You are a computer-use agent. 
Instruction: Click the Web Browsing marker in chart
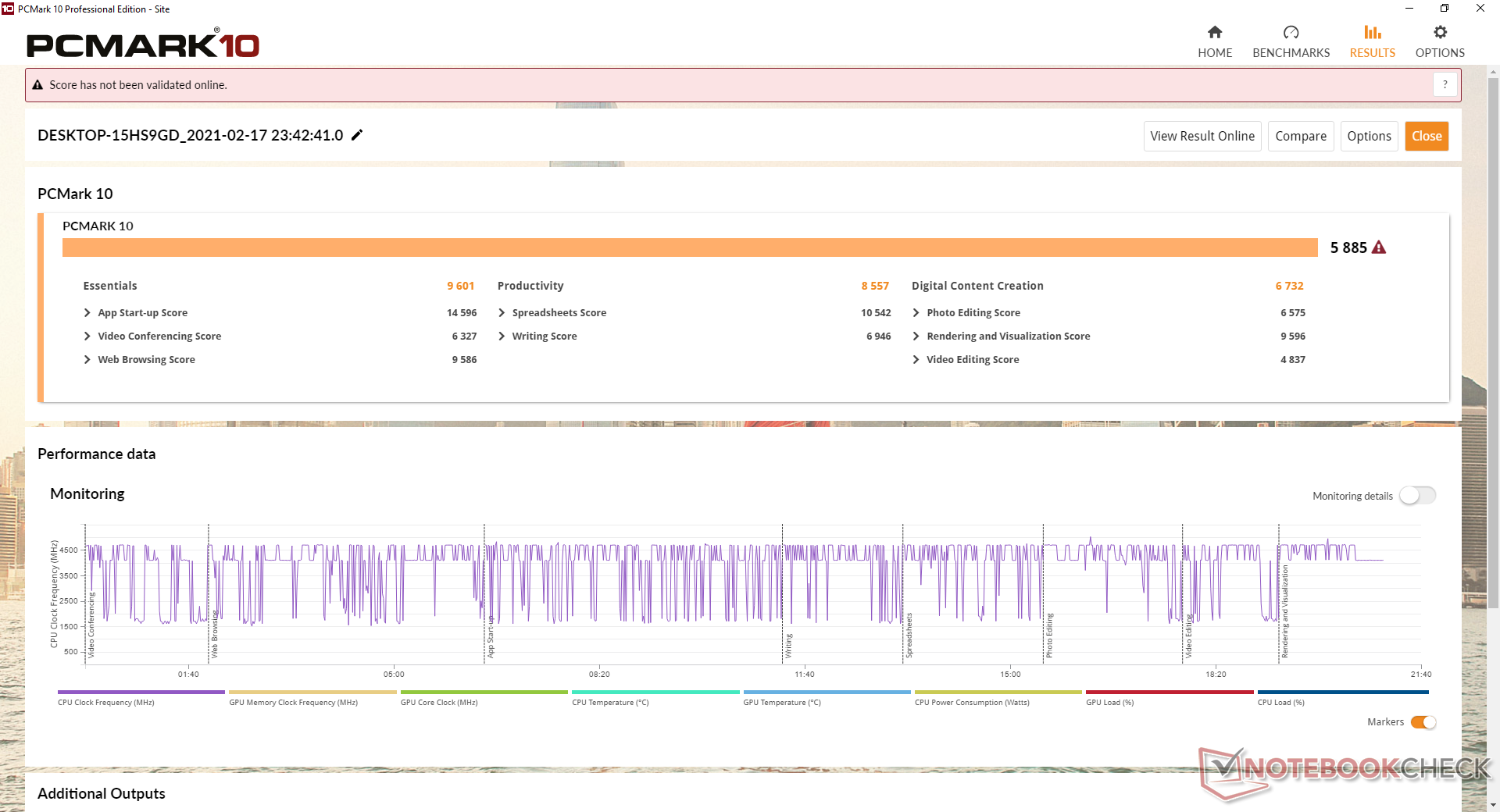click(x=214, y=635)
